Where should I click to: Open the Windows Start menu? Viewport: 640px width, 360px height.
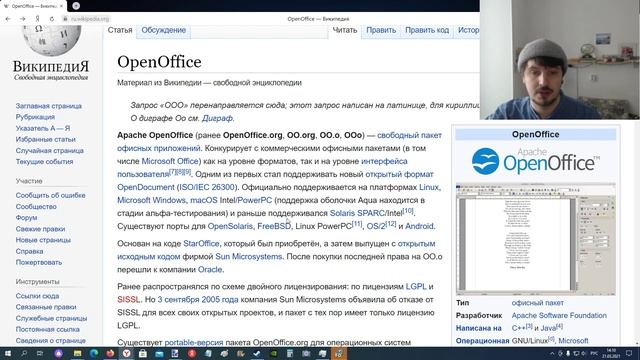8,353
